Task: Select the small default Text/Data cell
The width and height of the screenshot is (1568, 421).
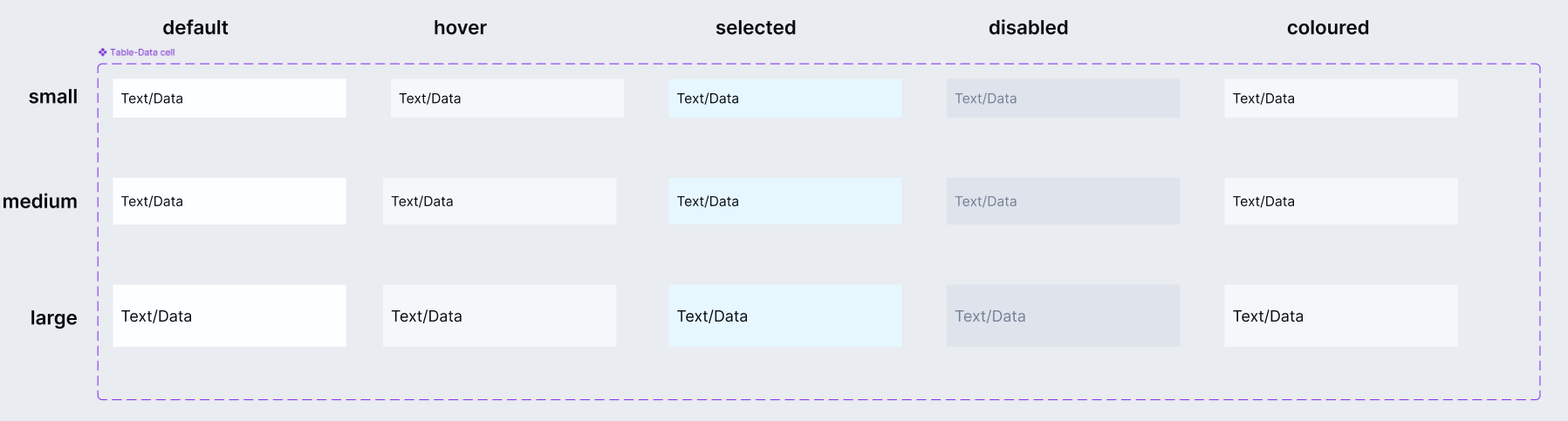Action: 229,98
